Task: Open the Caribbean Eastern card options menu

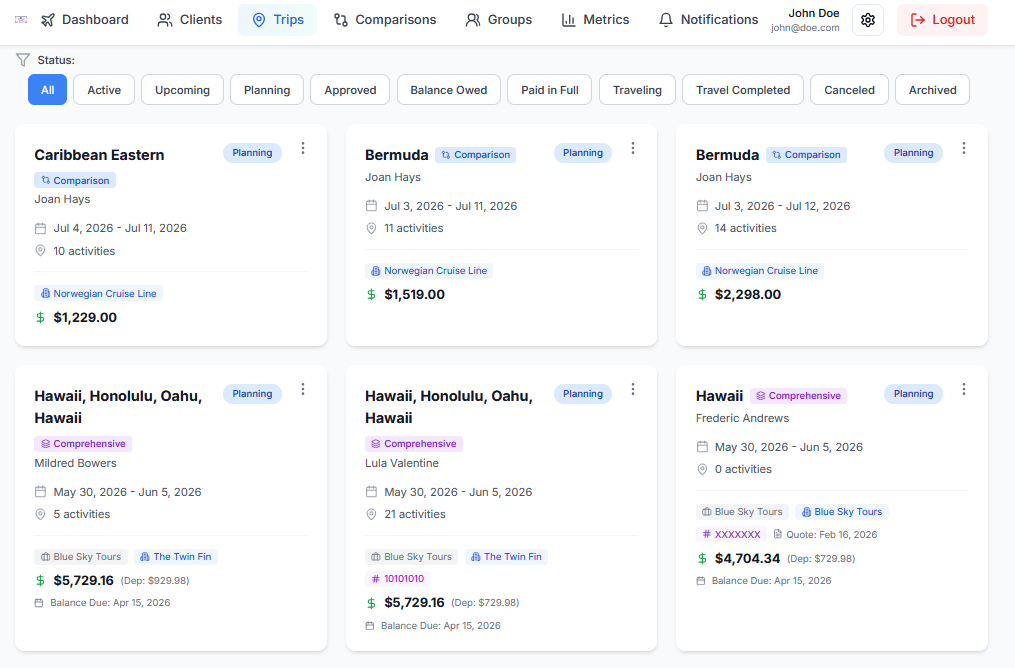Action: click(x=303, y=149)
